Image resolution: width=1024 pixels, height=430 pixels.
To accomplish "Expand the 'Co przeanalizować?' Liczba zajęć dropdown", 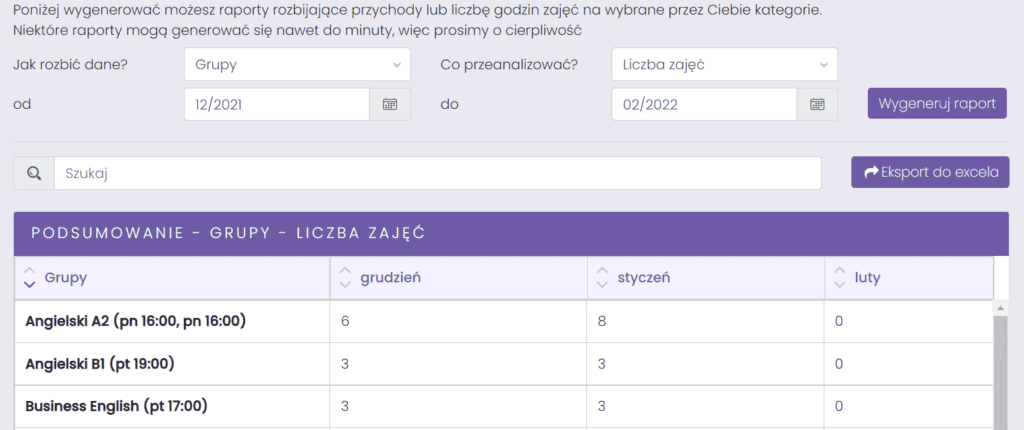I will pos(724,64).
